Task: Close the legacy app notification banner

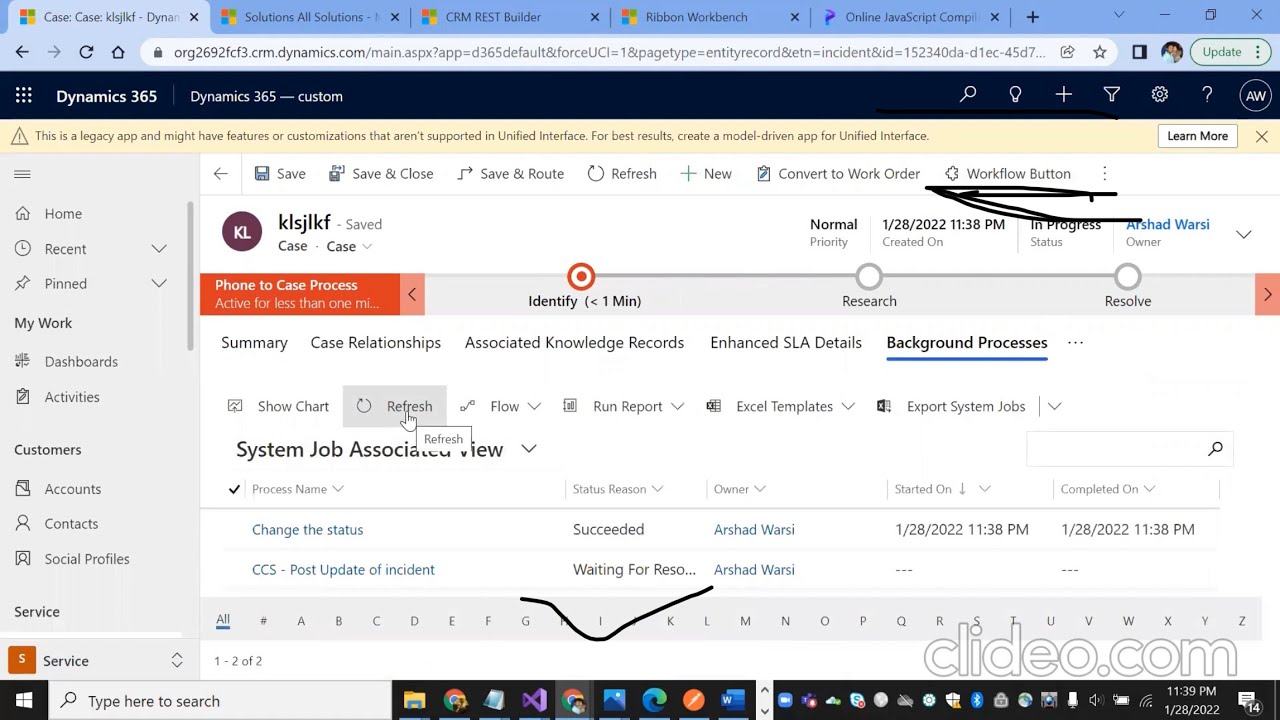Action: [1261, 136]
